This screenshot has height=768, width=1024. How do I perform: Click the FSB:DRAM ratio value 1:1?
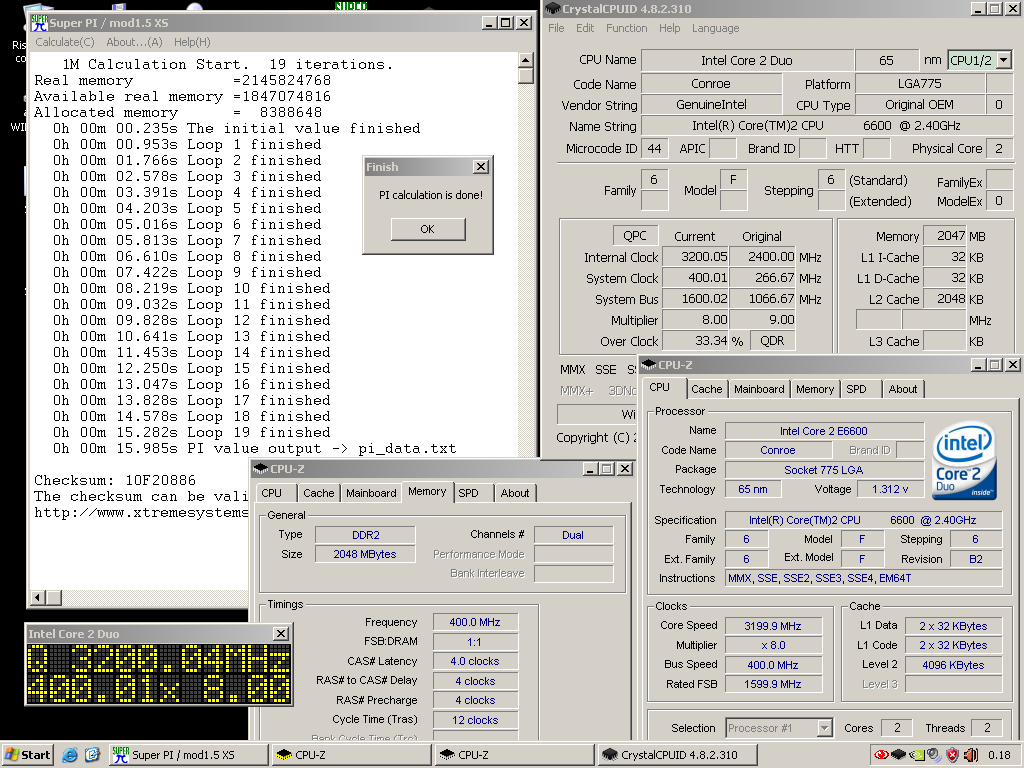[x=475, y=641]
